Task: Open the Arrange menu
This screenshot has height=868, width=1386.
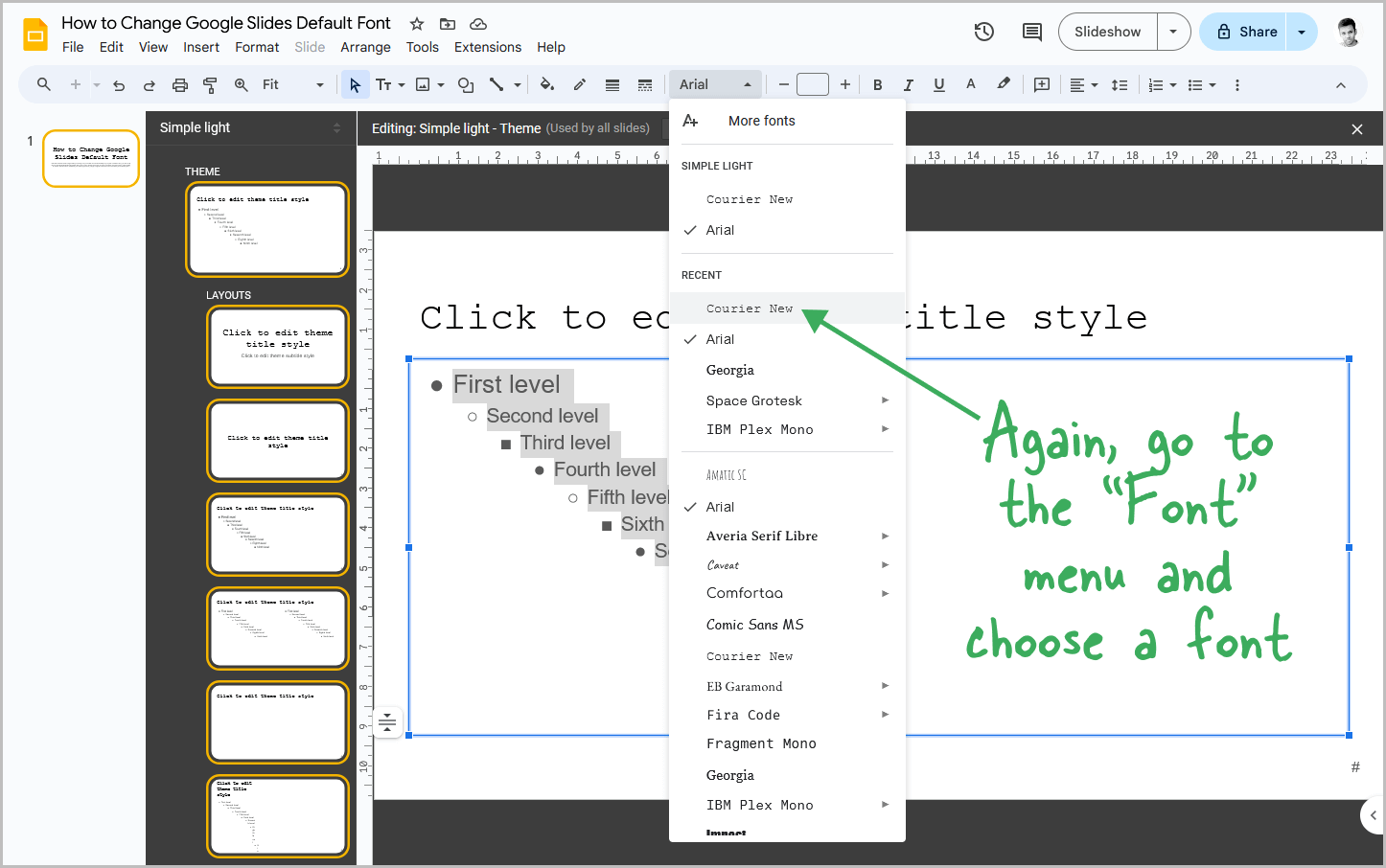Action: click(x=365, y=47)
